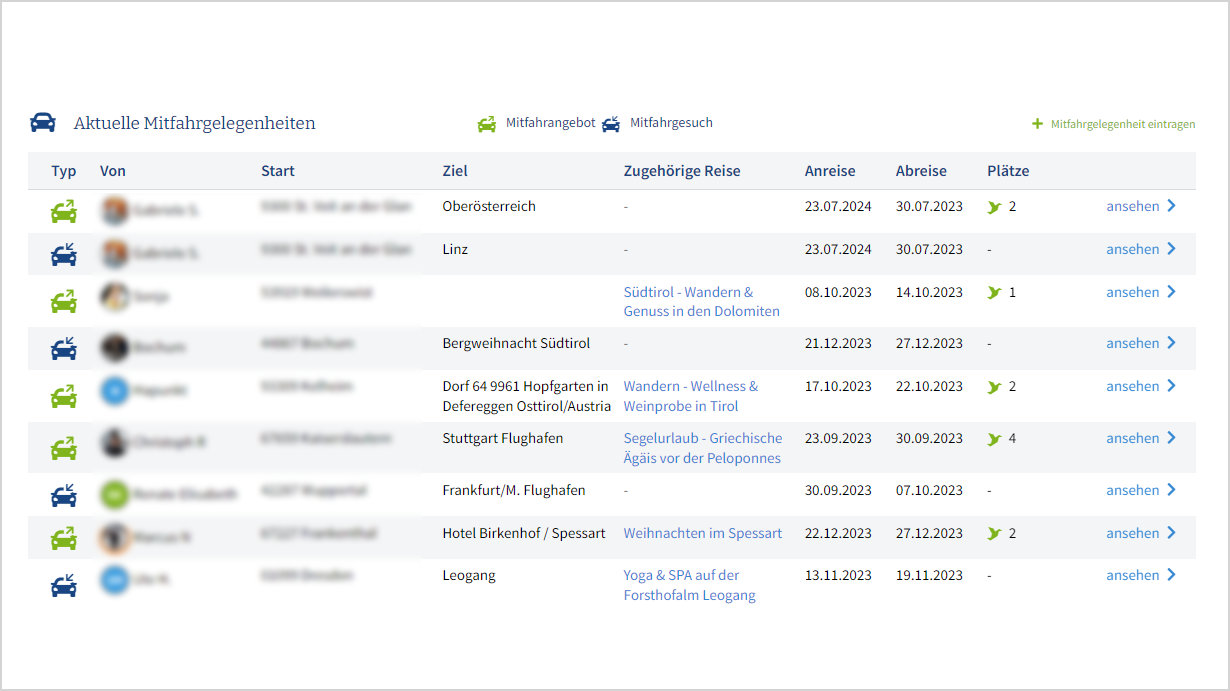The image size is (1230, 691).
Task: Click the car icon beside Aktuelle Mitfahrgelegenheiten heading
Action: [x=43, y=123]
